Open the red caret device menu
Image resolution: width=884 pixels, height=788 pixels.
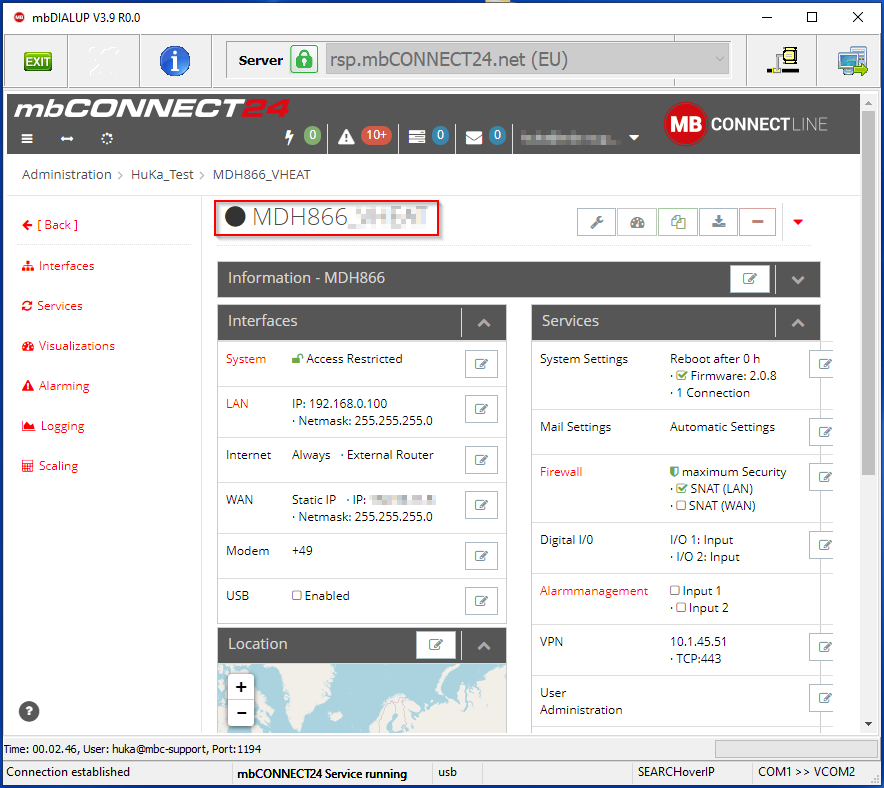pos(798,222)
